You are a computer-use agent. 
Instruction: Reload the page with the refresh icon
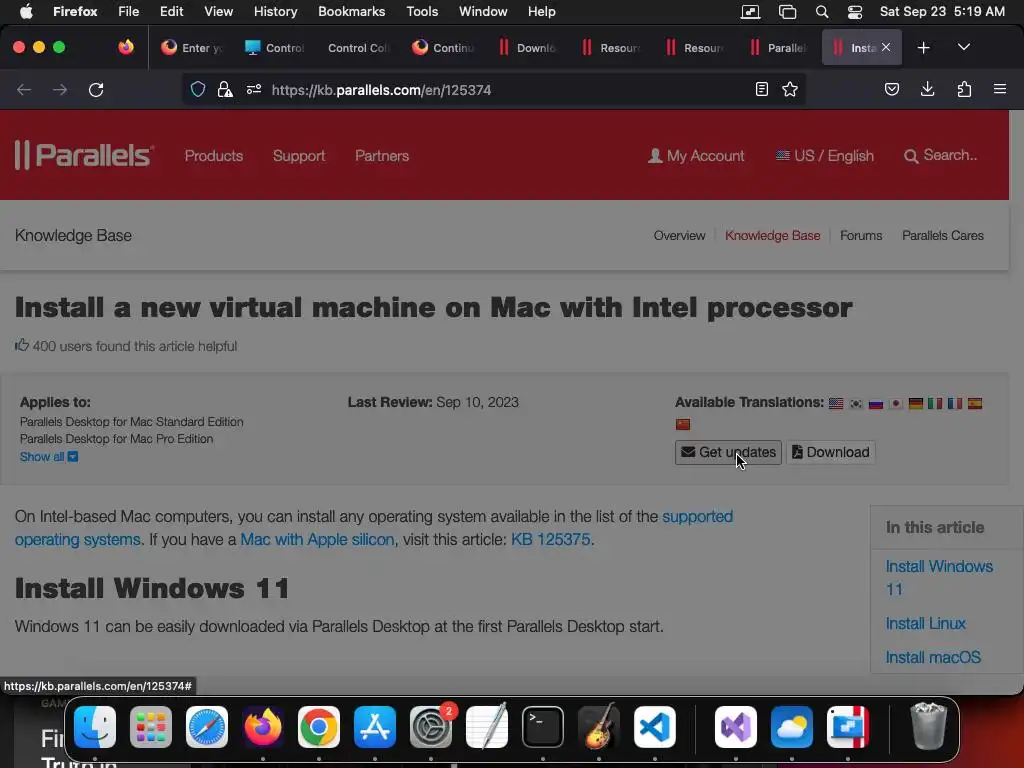(96, 89)
